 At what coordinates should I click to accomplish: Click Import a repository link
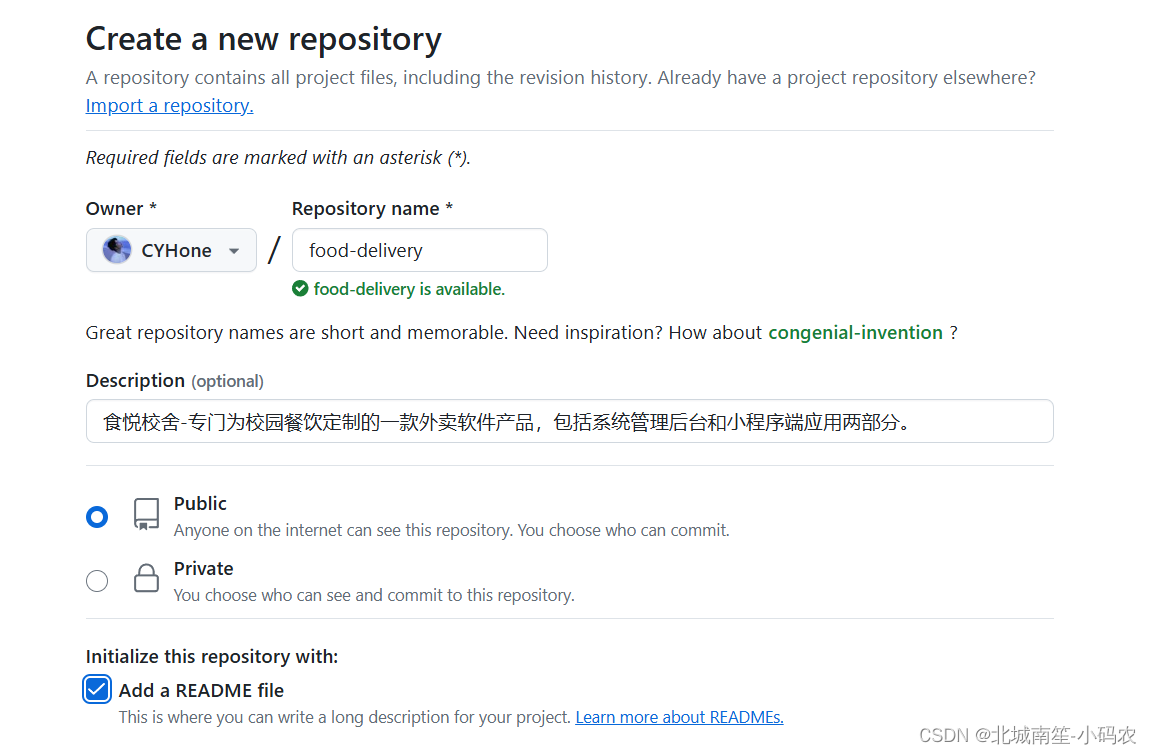[x=168, y=105]
